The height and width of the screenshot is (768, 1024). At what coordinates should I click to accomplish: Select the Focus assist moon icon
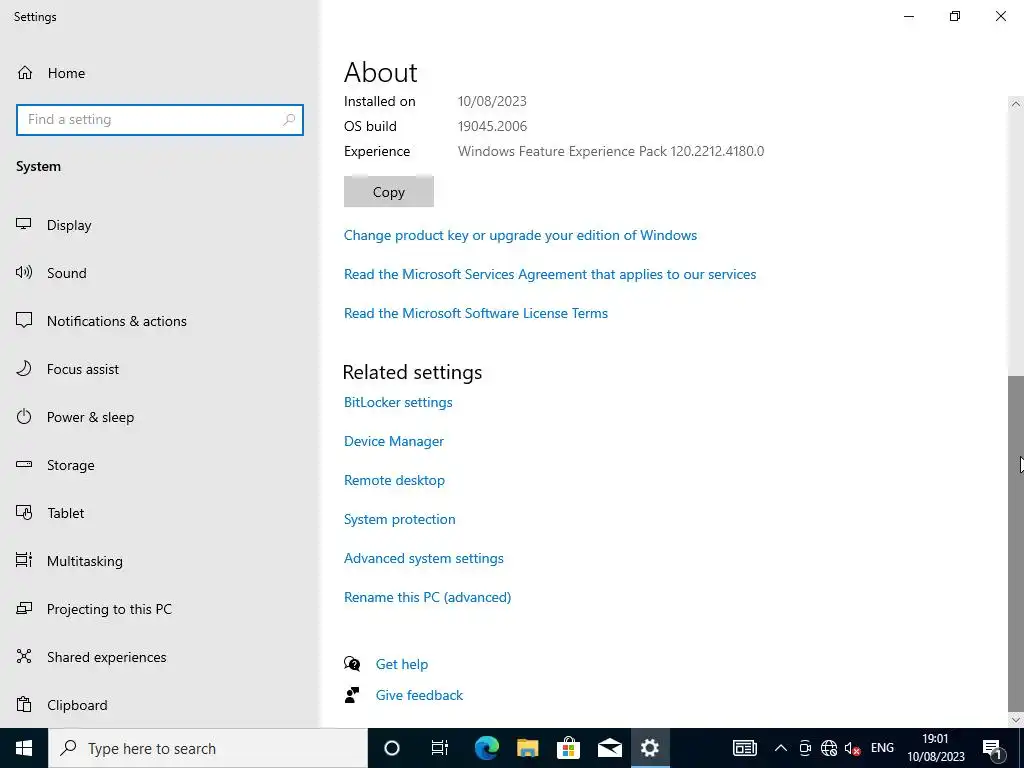click(x=24, y=368)
